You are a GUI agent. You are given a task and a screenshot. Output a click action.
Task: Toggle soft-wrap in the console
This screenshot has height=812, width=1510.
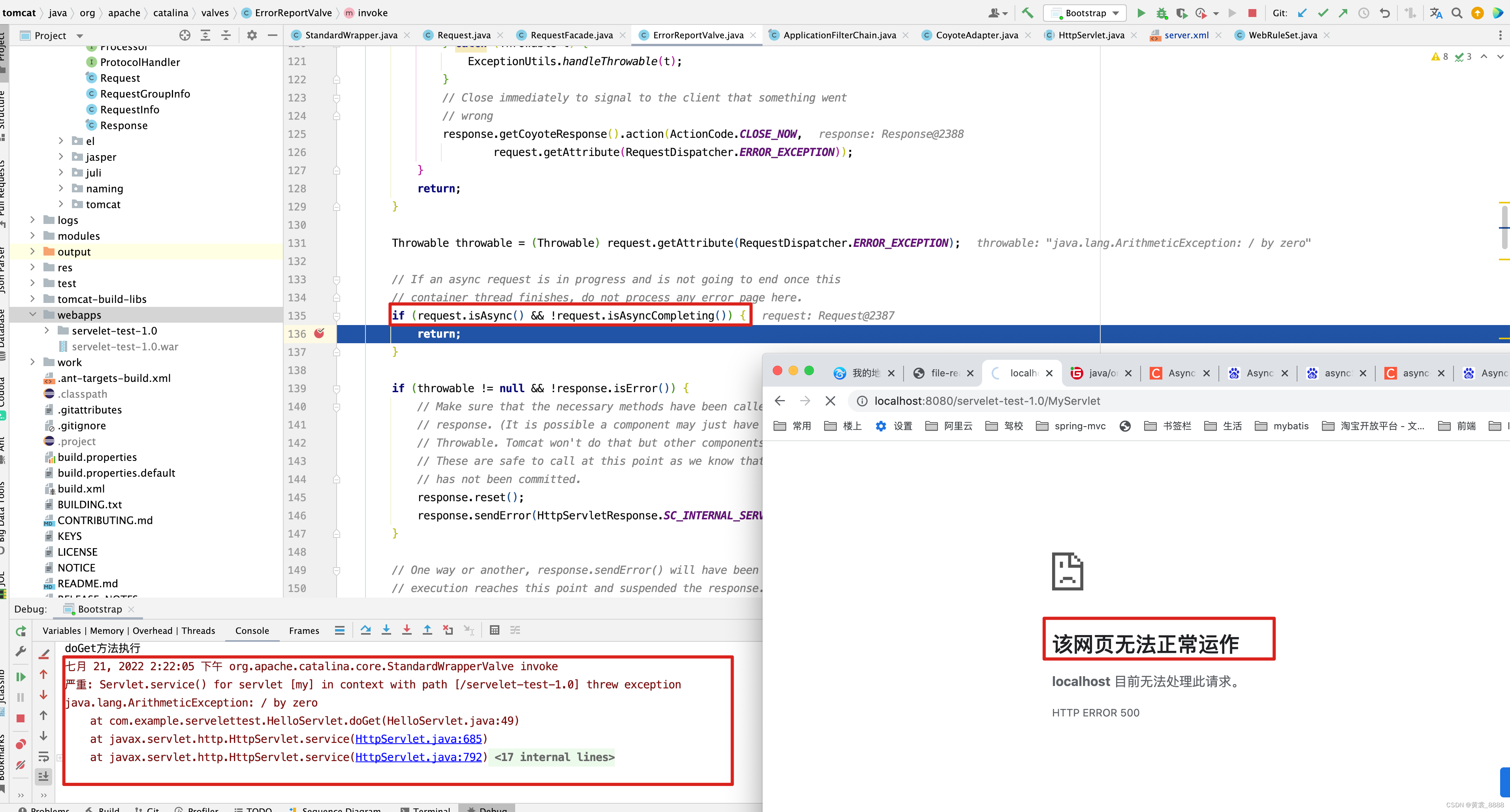(x=43, y=756)
